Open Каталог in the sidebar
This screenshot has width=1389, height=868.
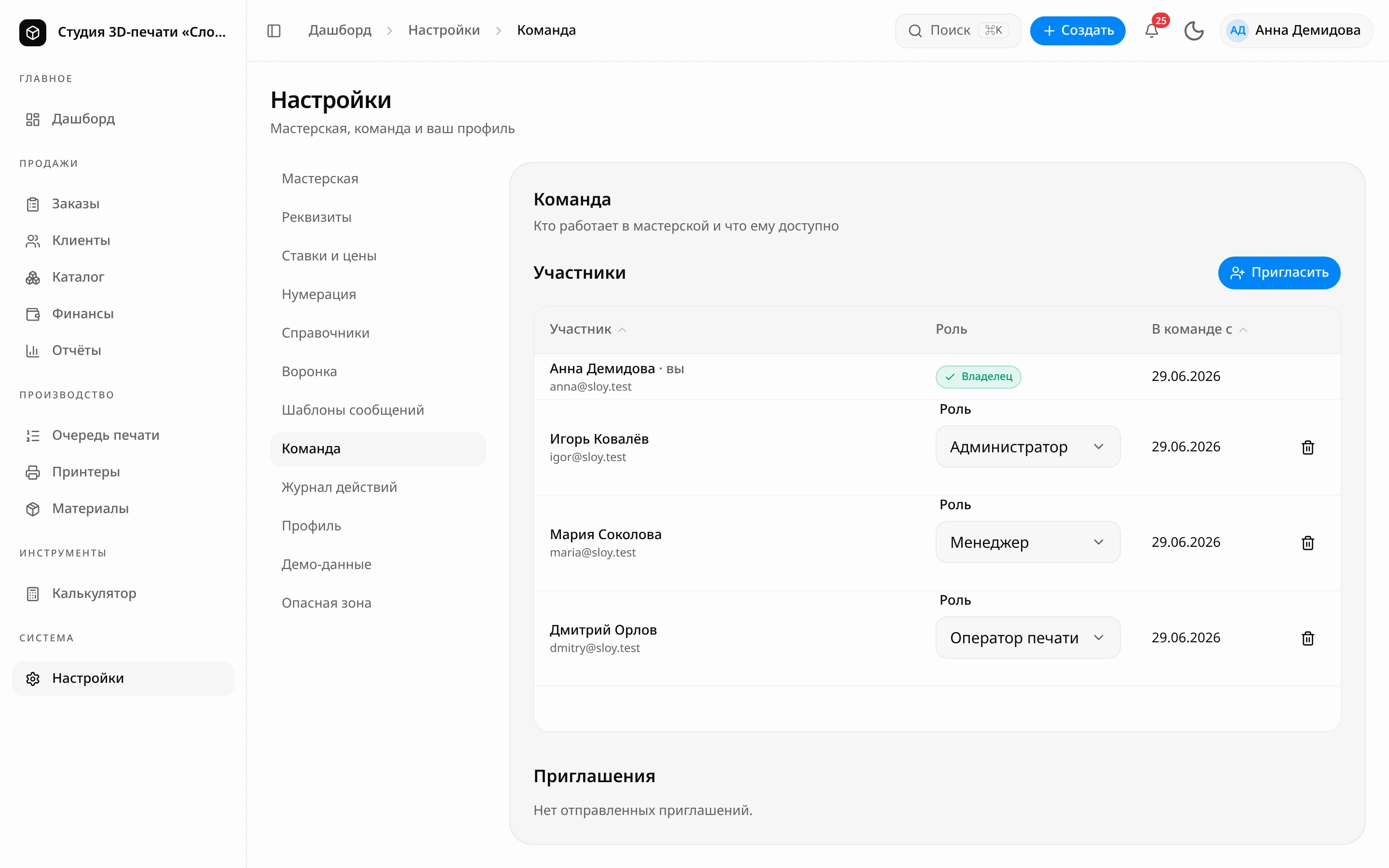click(x=123, y=277)
